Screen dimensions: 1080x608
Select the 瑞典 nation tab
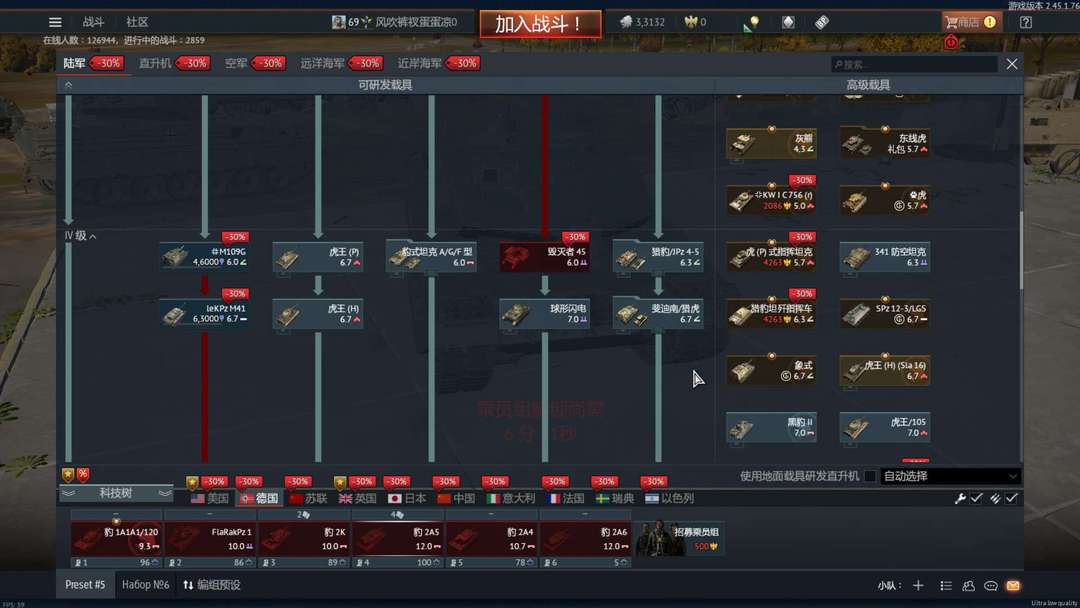614,498
